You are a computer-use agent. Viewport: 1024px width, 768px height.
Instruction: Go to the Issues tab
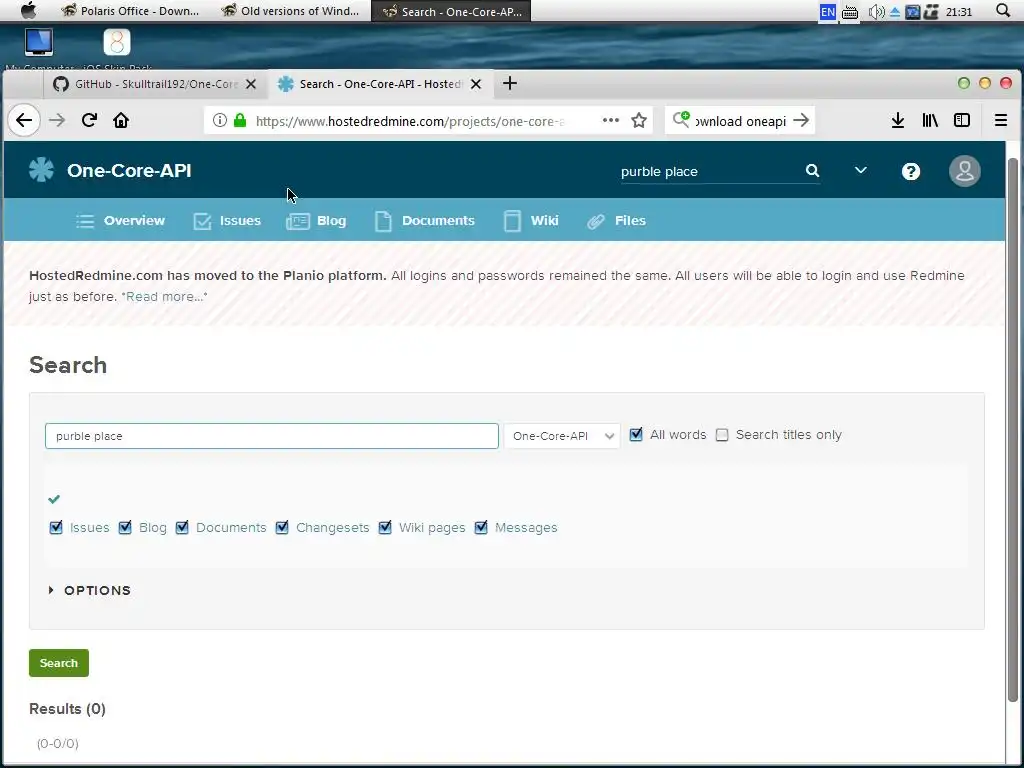(227, 221)
